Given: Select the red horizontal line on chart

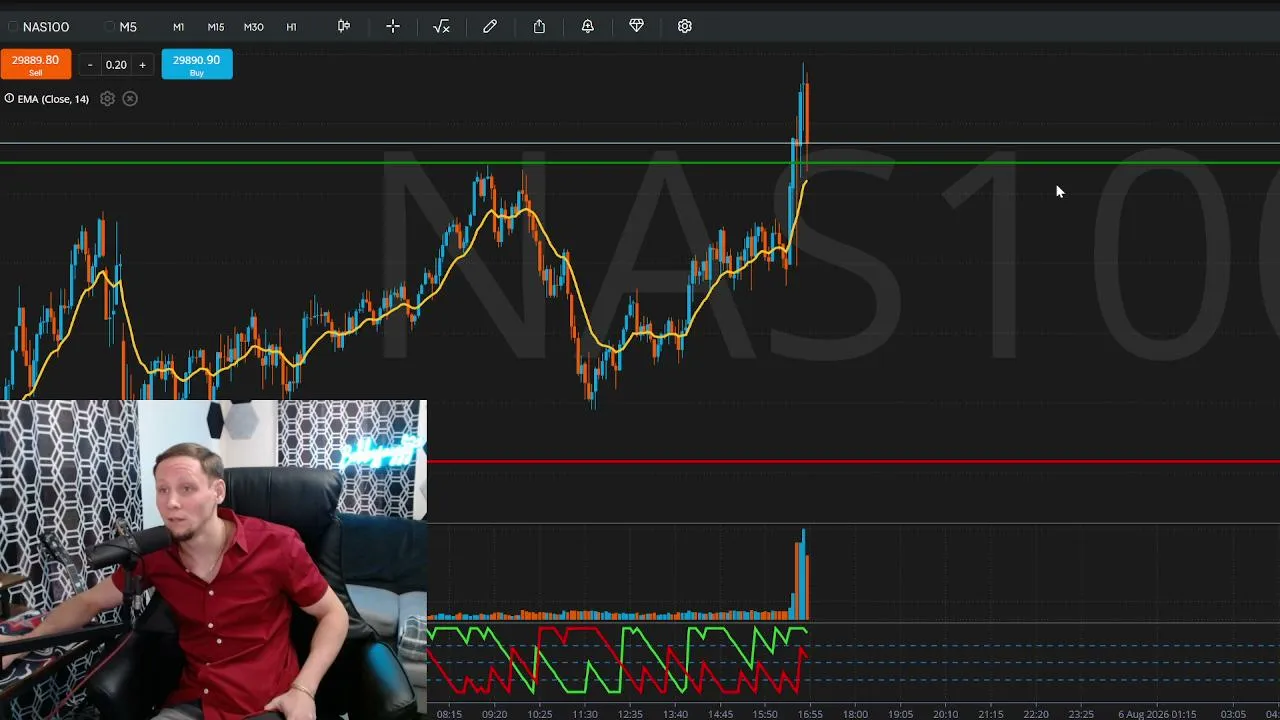Looking at the screenshot, I should tap(853, 461).
